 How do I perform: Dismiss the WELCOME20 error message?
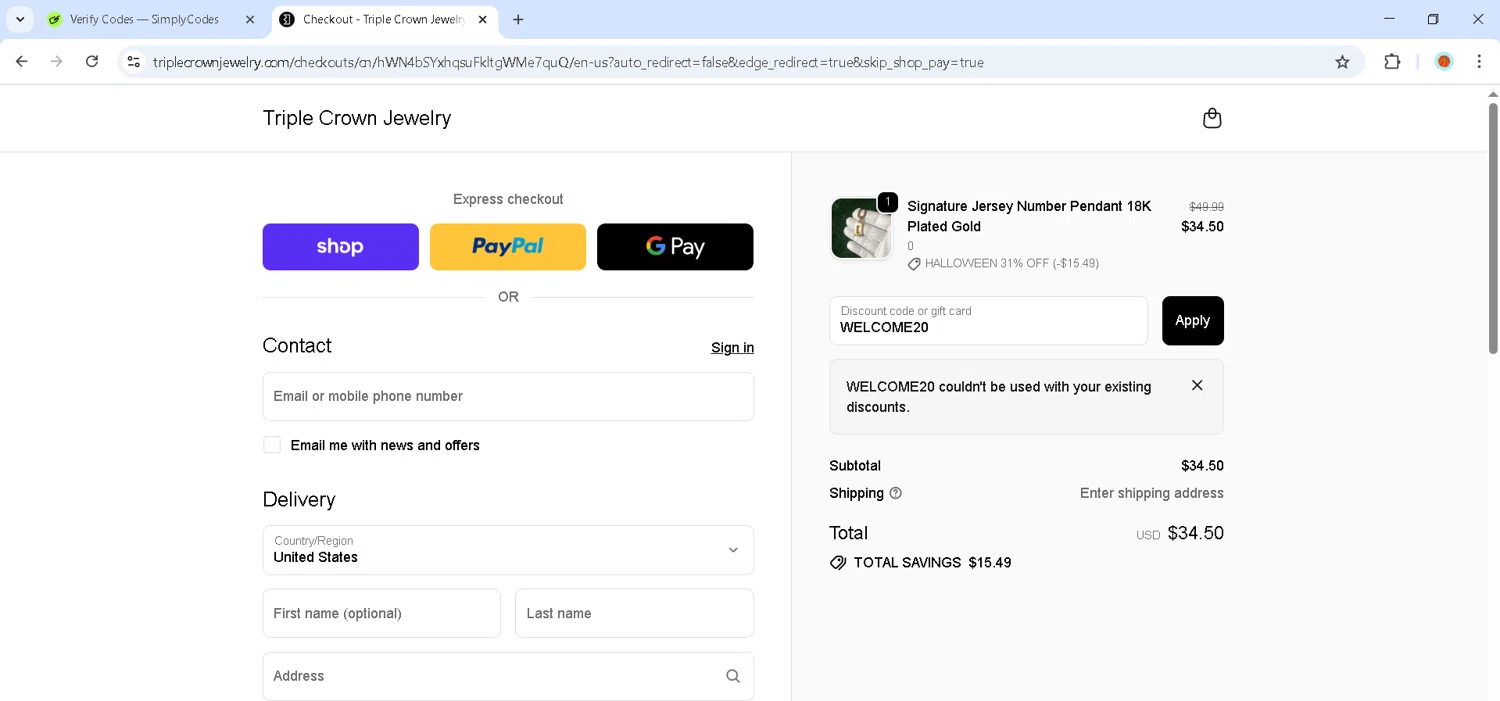pyautogui.click(x=1197, y=386)
